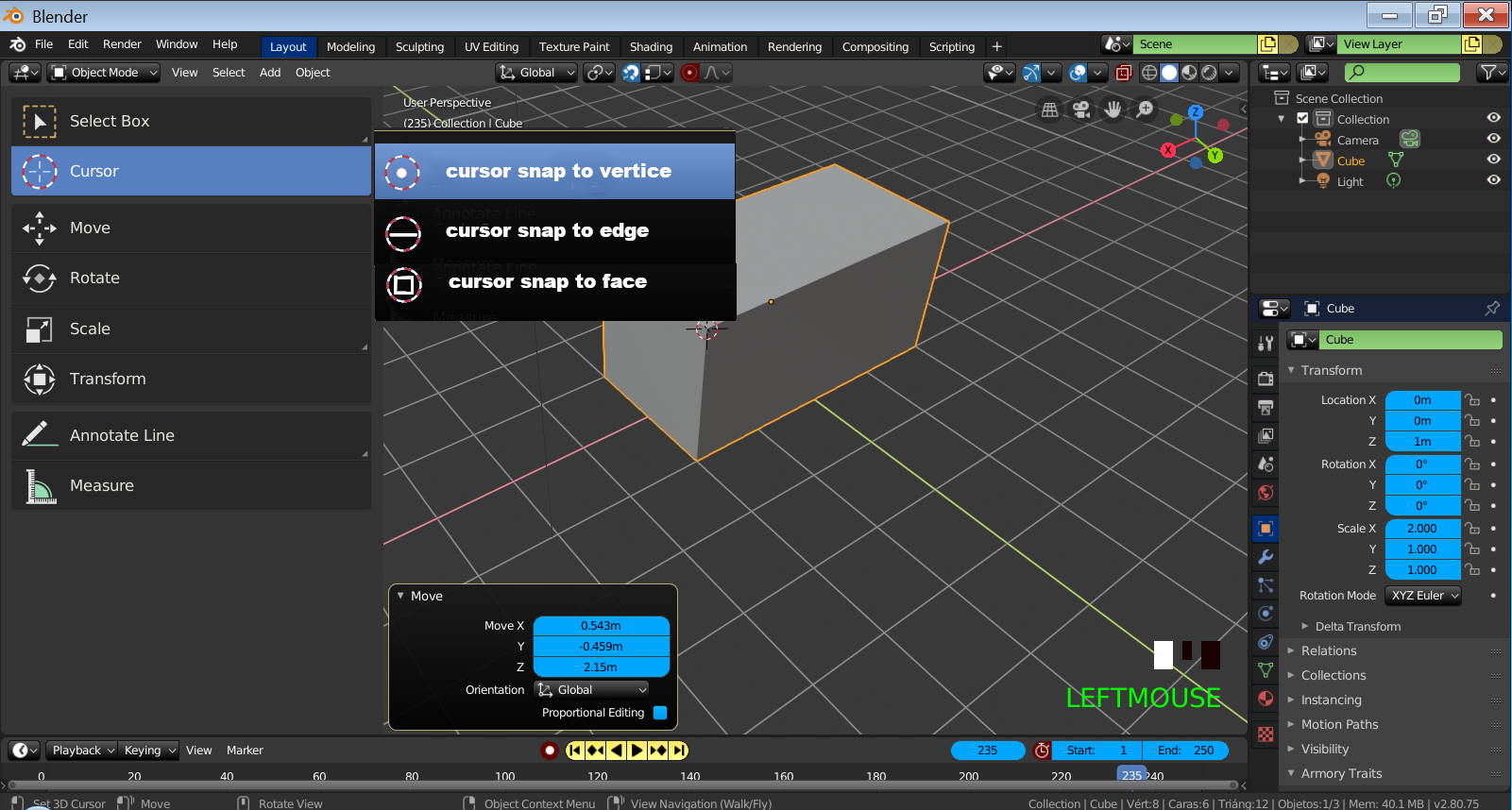This screenshot has width=1512, height=810.
Task: Jump to the end frame button
Action: [x=678, y=751]
